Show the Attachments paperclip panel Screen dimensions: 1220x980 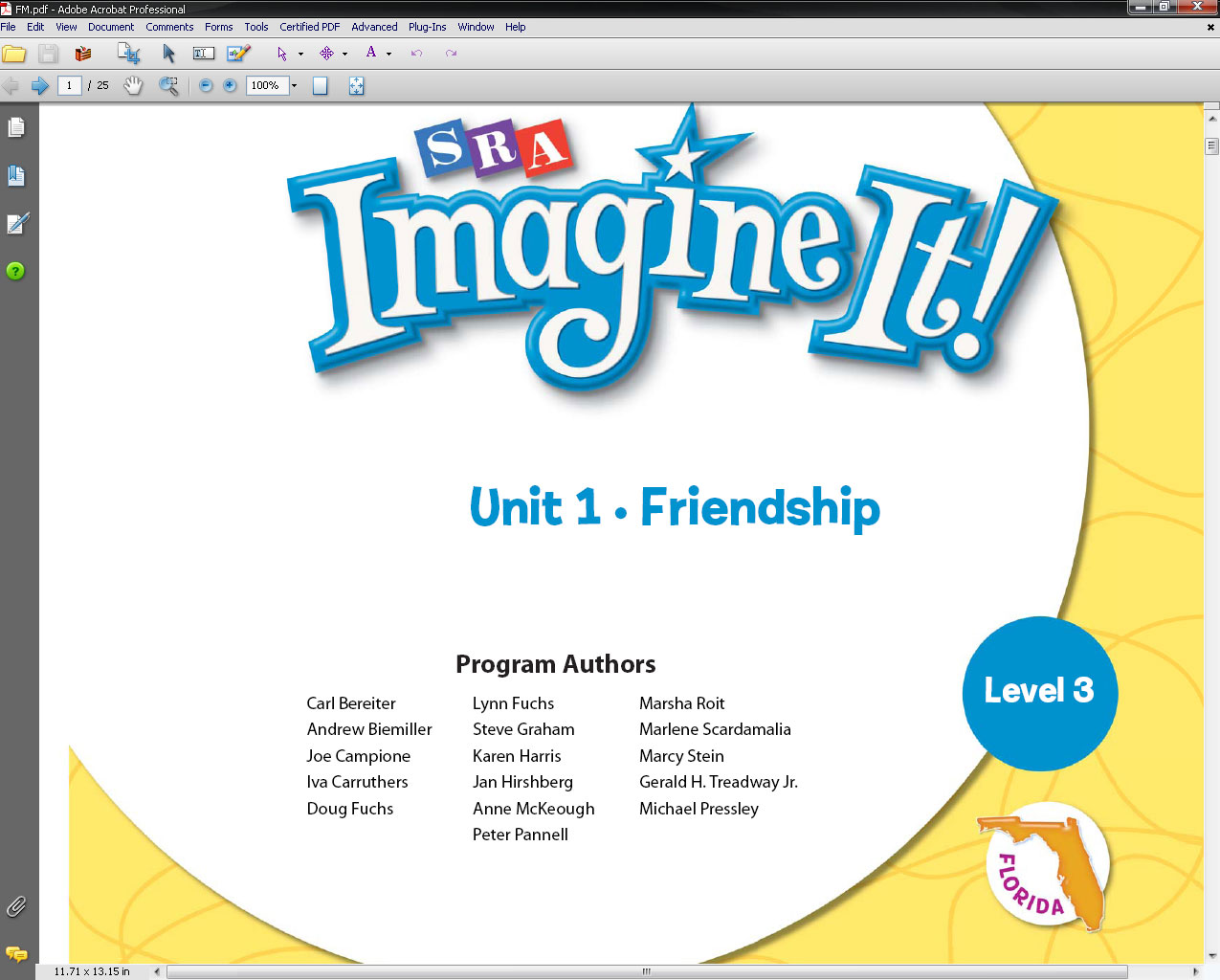(16, 905)
